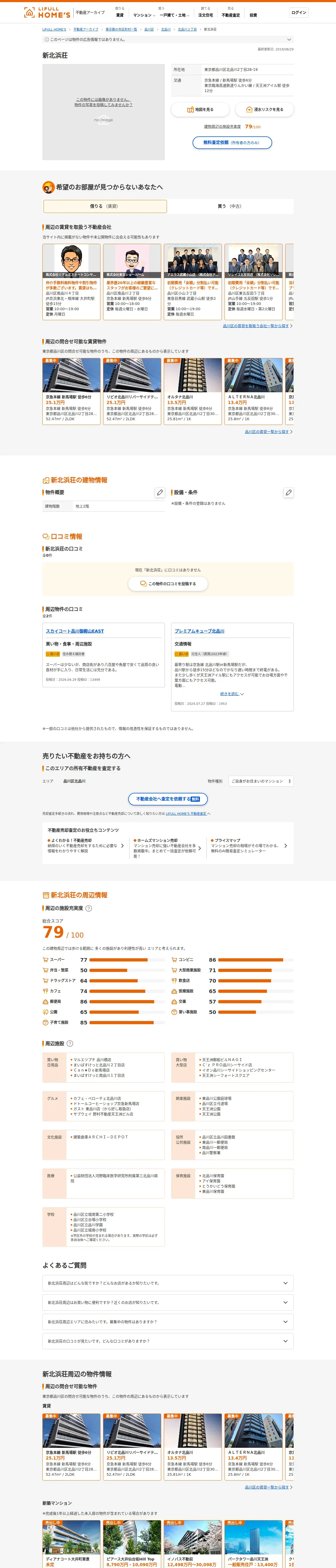Switch to the 買う（中古） tab

click(230, 206)
